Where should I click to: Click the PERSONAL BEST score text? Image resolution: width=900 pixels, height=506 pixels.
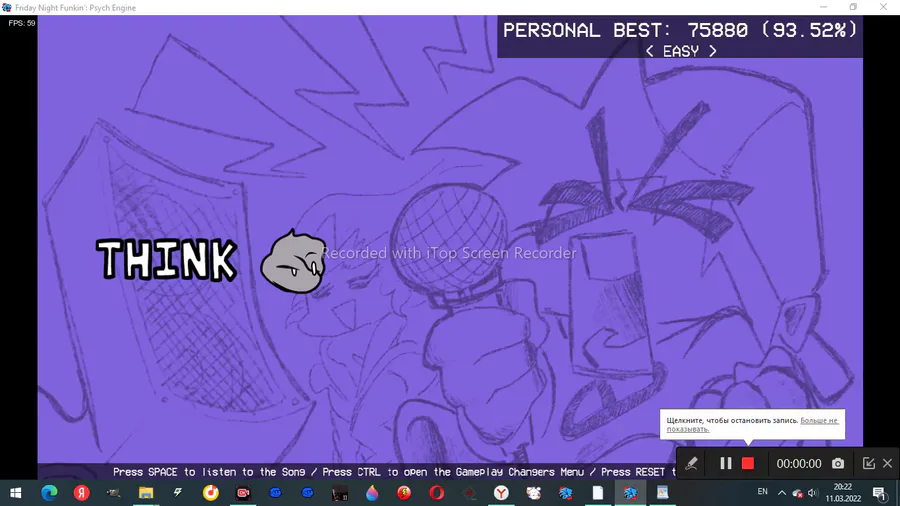click(680, 30)
